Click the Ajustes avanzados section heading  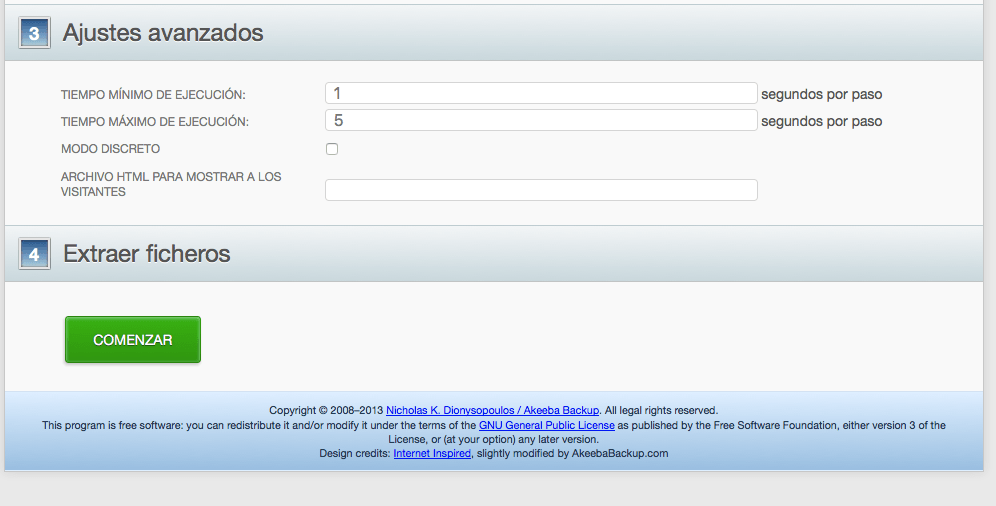point(163,32)
